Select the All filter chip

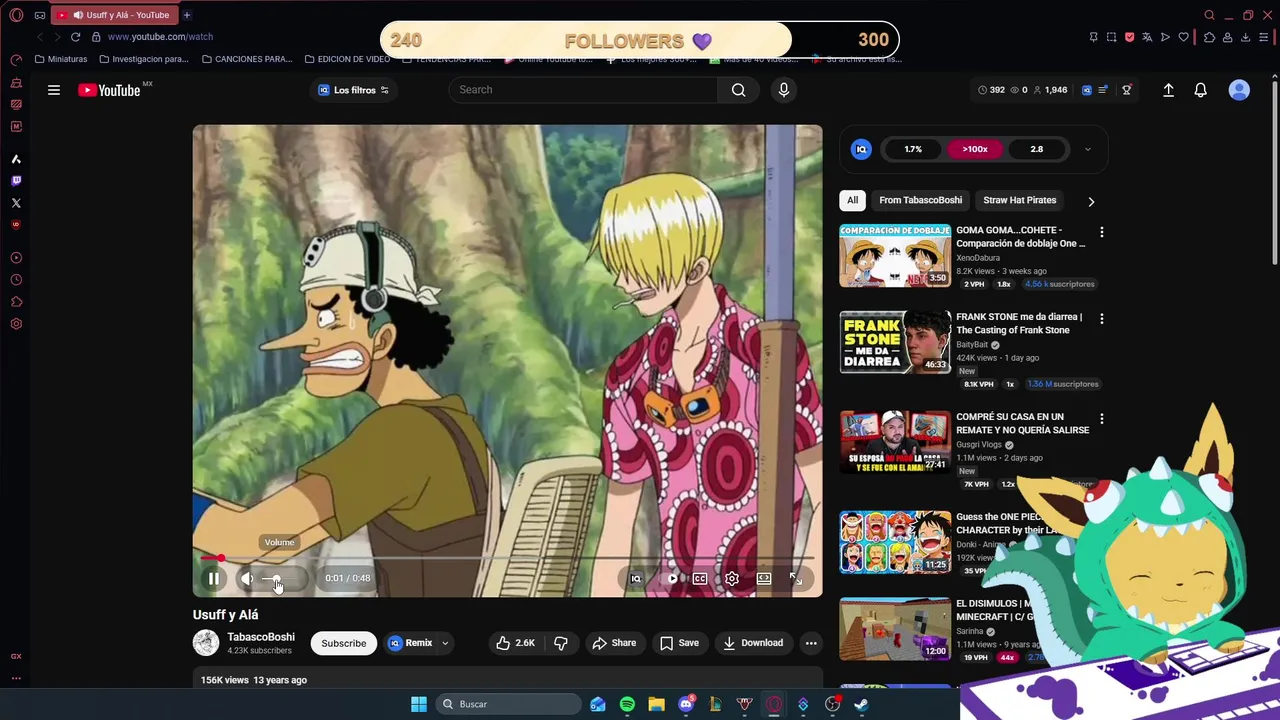pyautogui.click(x=852, y=200)
